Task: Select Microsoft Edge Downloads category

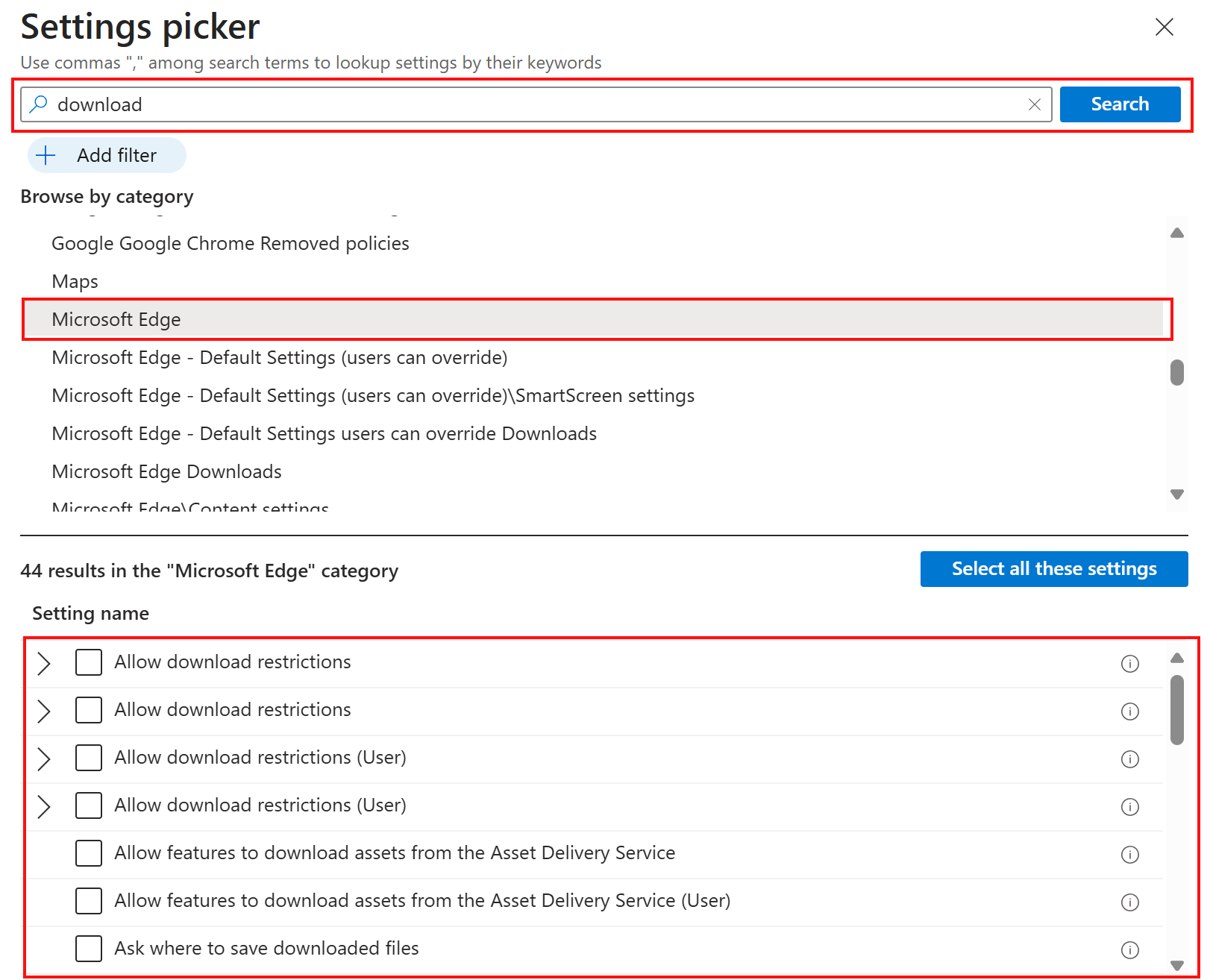Action: pyautogui.click(x=166, y=471)
